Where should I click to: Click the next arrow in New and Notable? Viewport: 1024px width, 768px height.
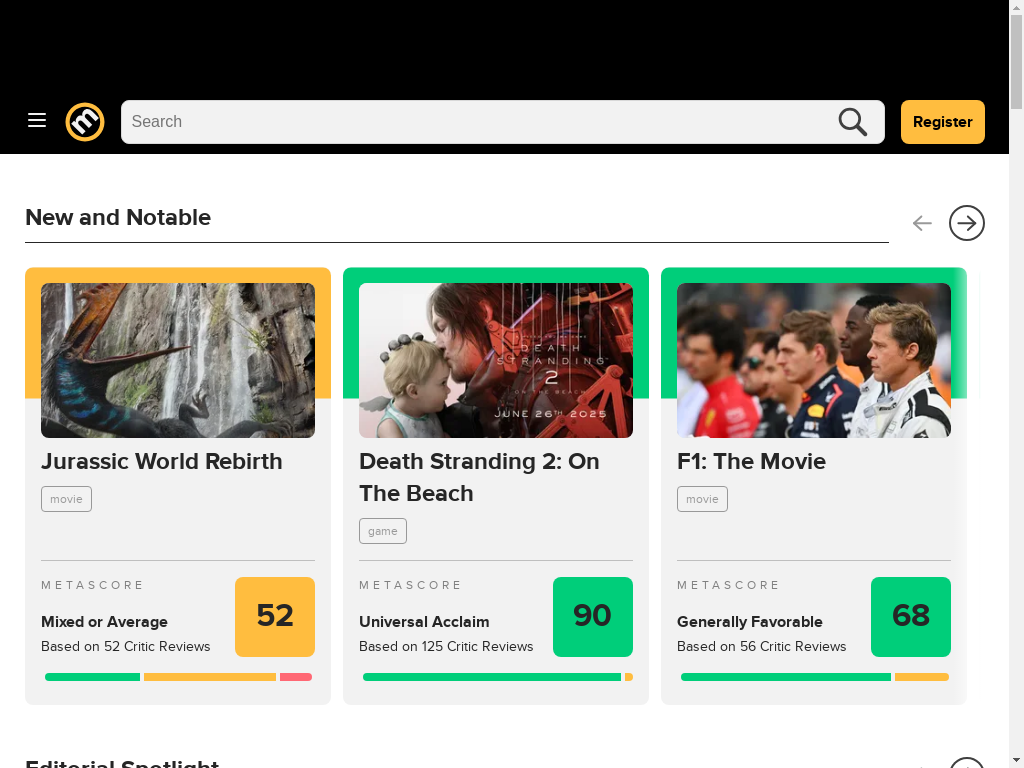click(967, 223)
